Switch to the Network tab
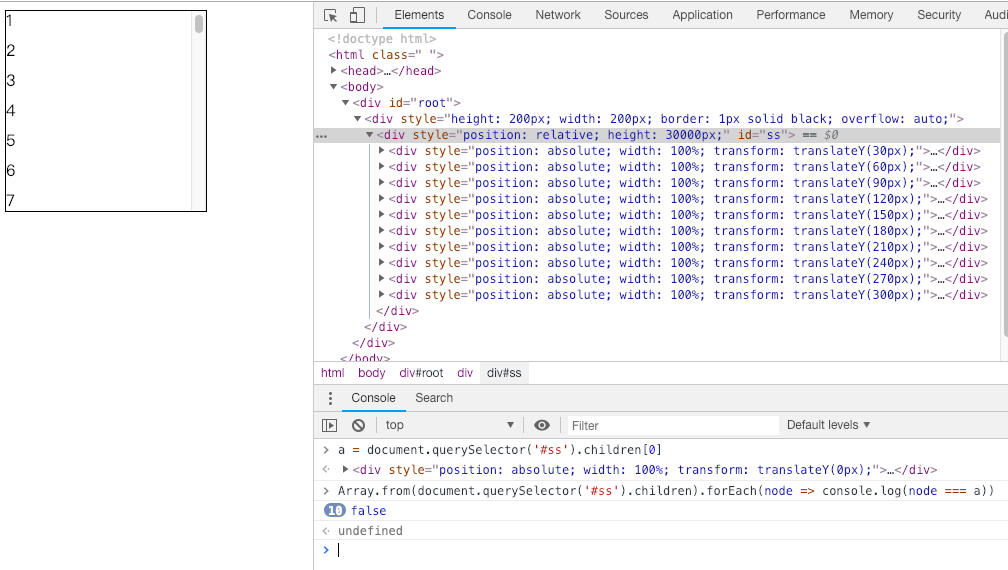 [557, 15]
